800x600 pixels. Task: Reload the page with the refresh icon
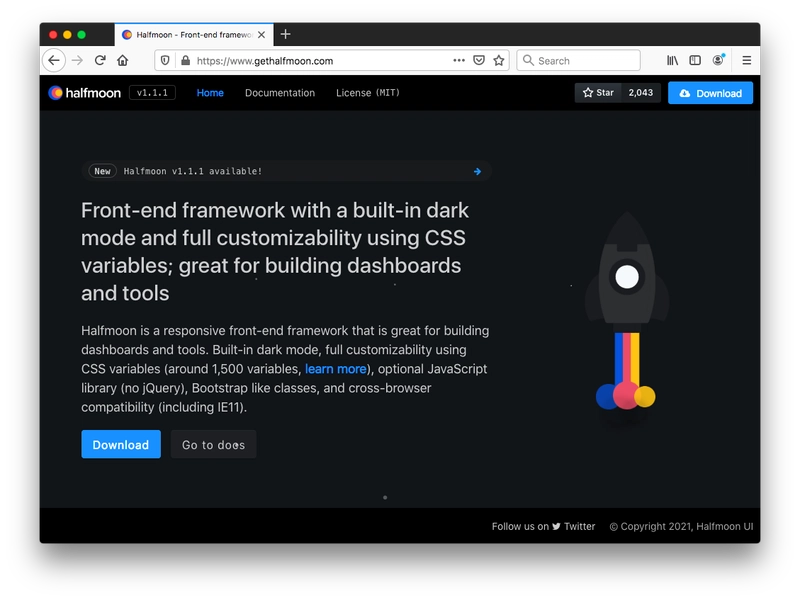point(100,61)
